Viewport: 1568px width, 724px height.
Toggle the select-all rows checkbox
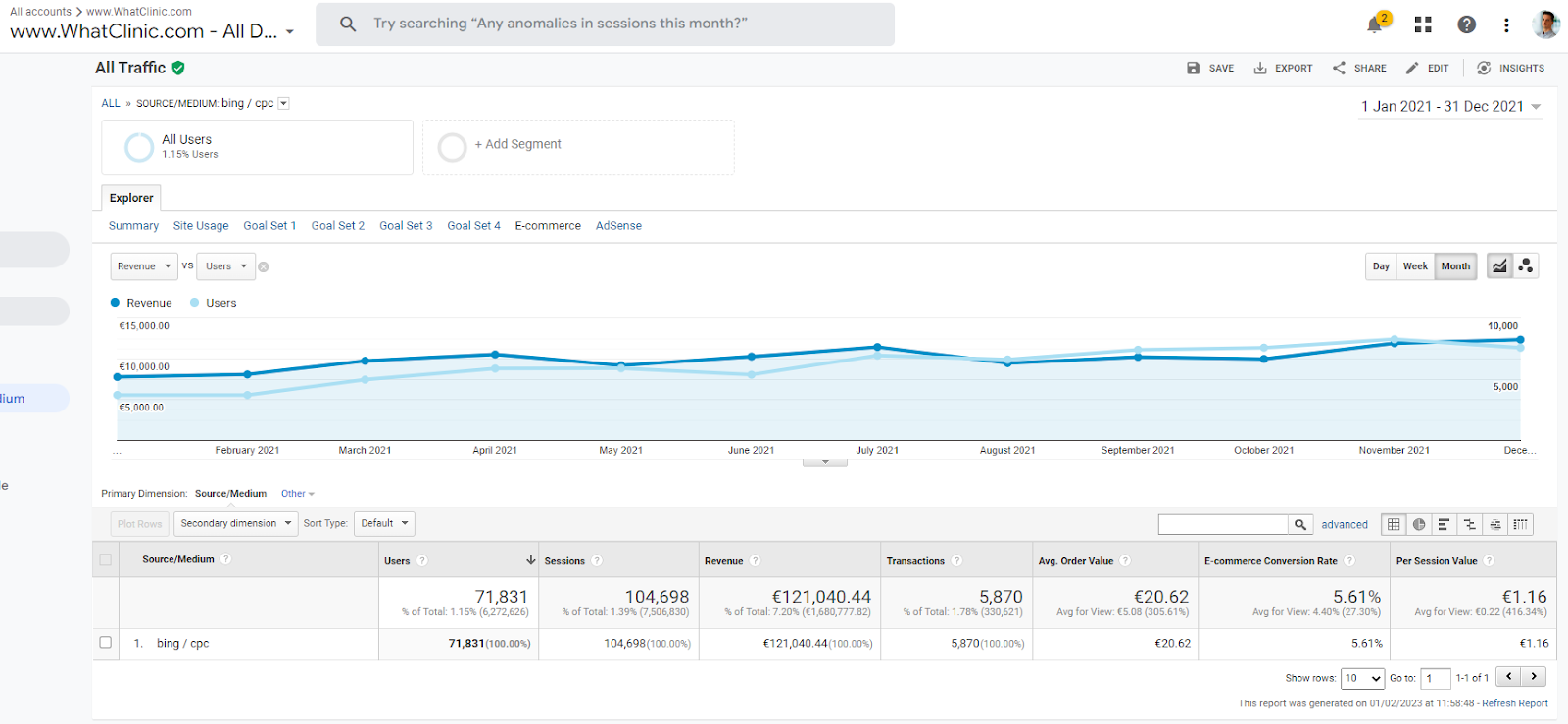(105, 559)
